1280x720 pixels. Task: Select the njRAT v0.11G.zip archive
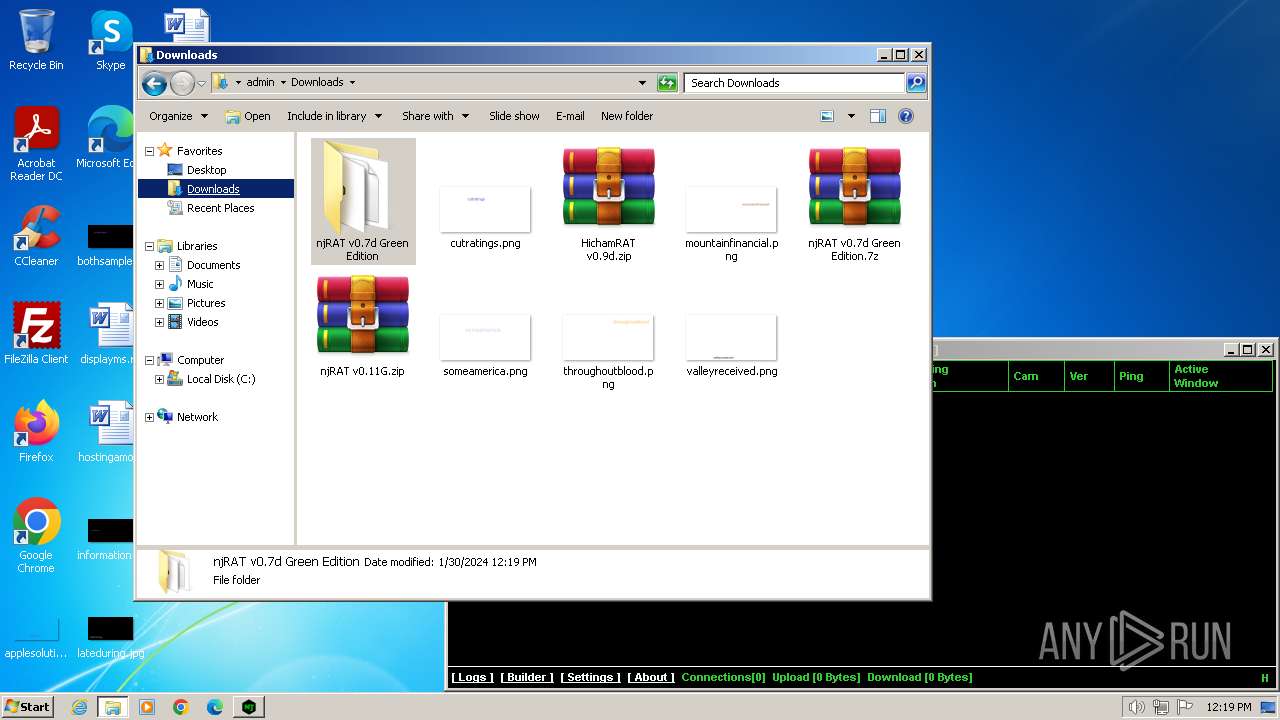click(362, 325)
